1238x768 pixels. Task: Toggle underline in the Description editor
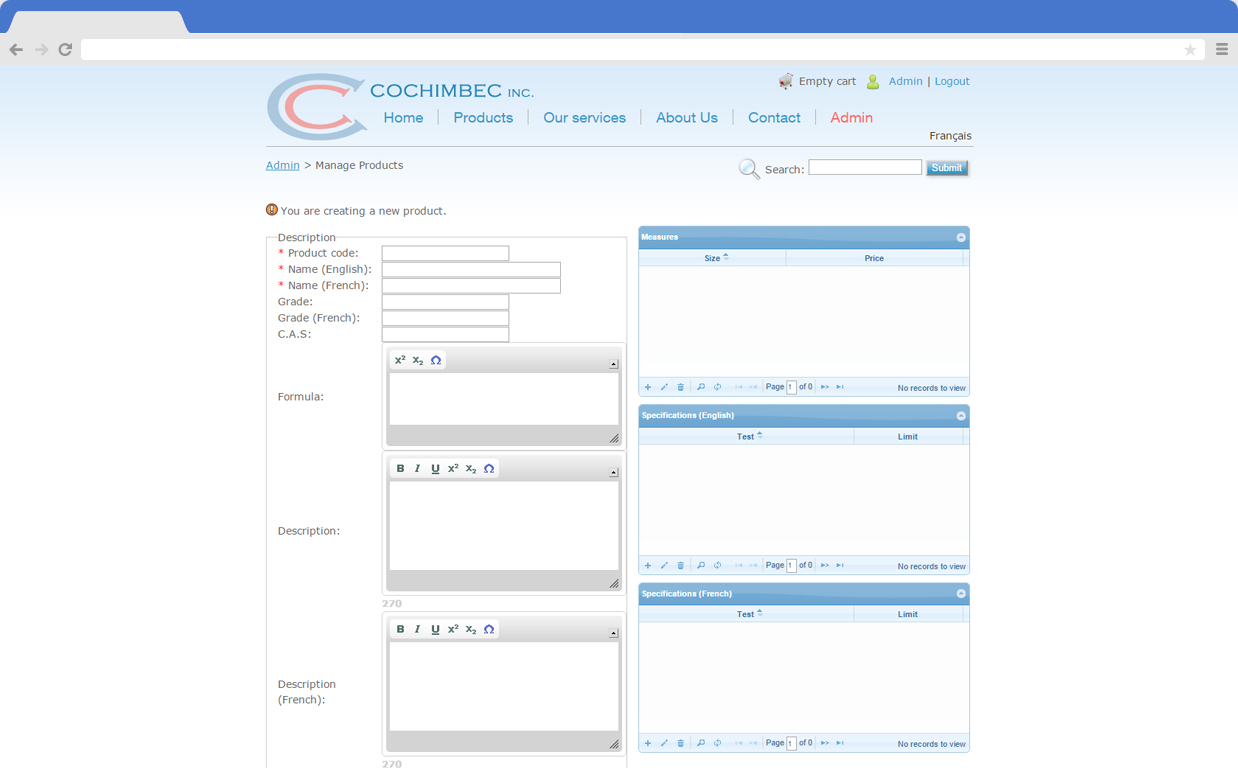[435, 467]
